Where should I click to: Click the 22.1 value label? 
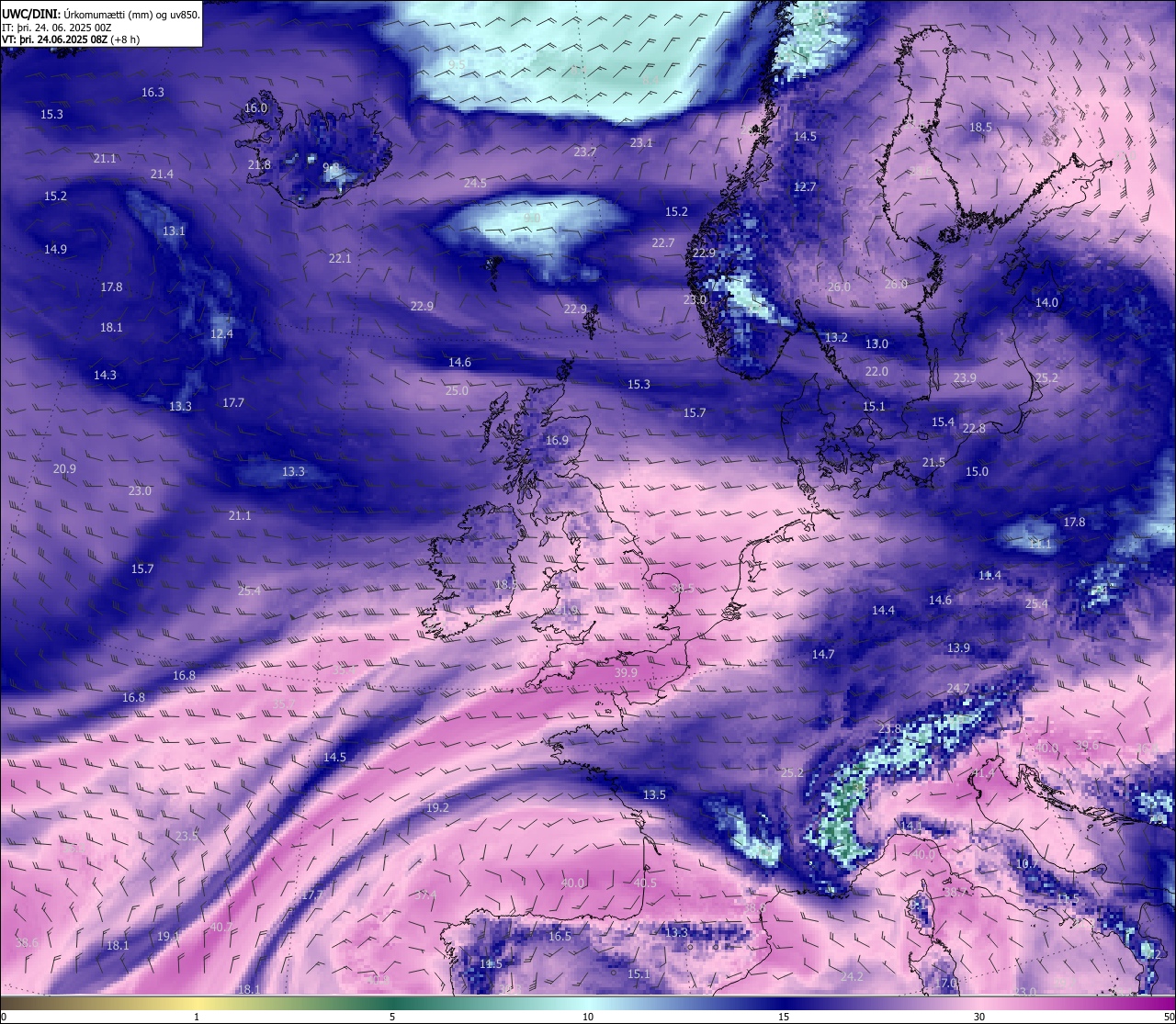340,258
